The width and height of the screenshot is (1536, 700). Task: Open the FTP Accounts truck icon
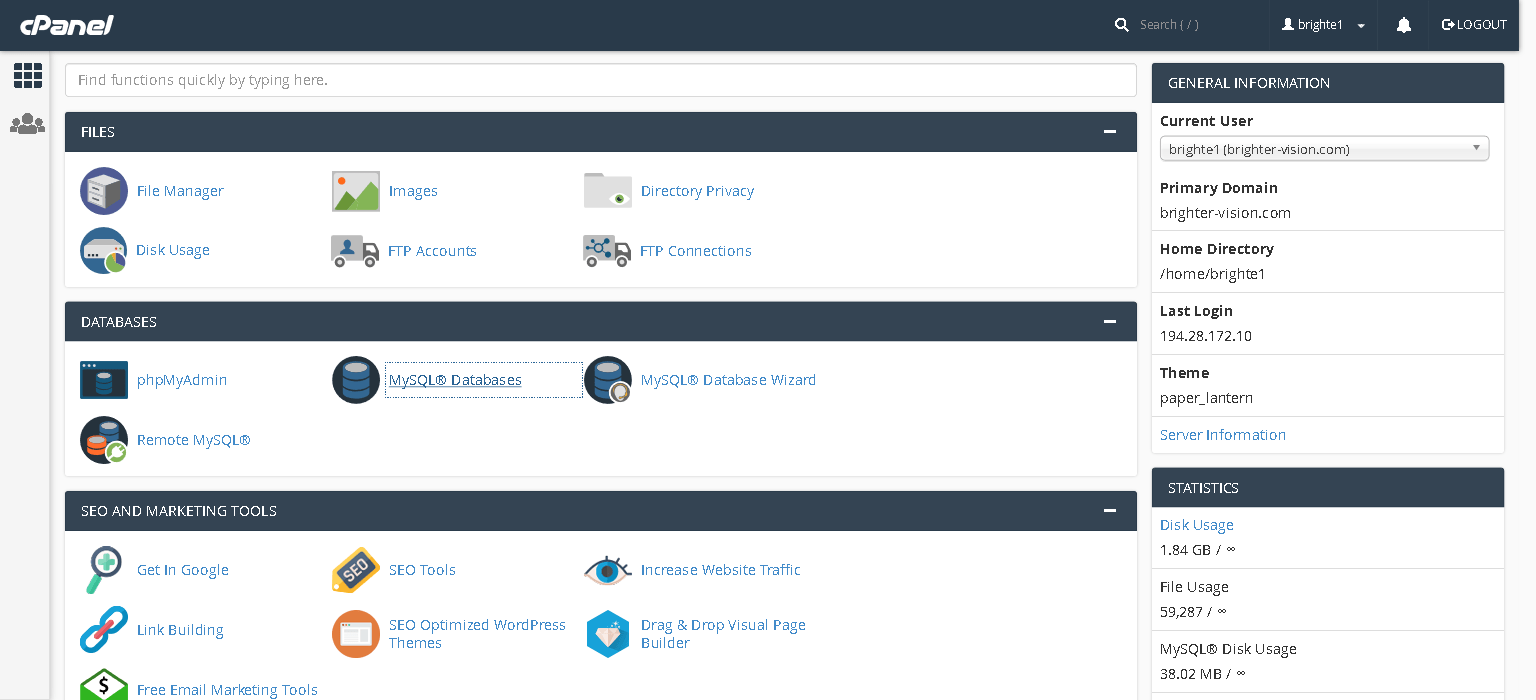point(356,251)
